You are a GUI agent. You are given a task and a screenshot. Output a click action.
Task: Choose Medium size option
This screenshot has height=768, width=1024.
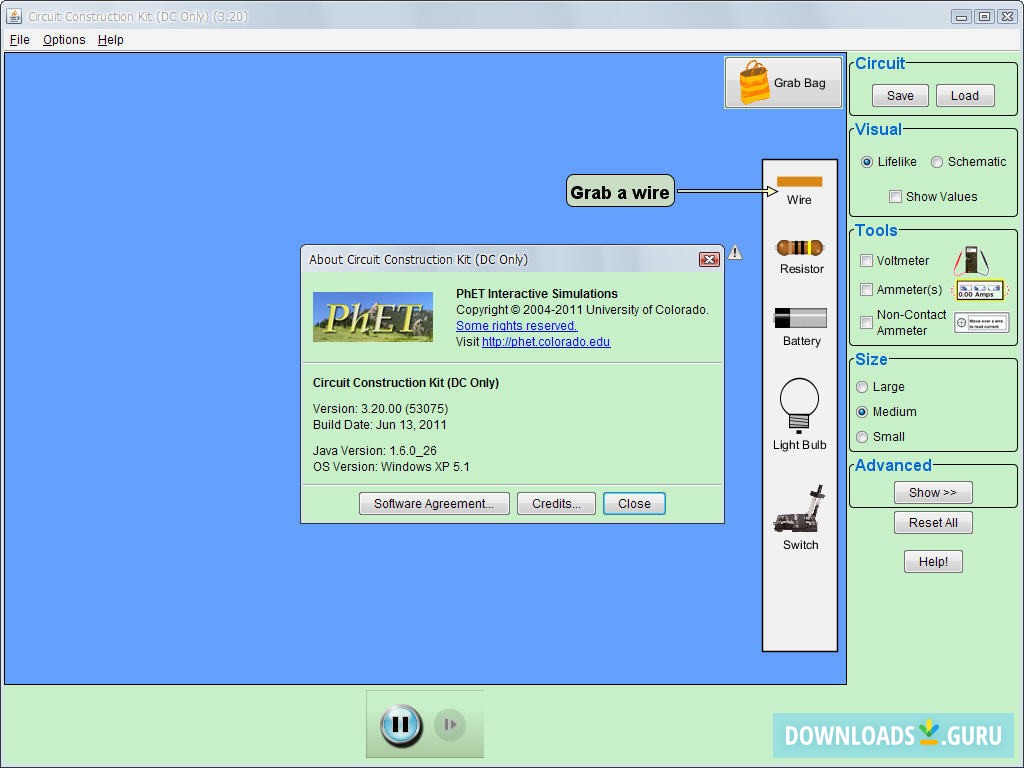click(x=862, y=412)
